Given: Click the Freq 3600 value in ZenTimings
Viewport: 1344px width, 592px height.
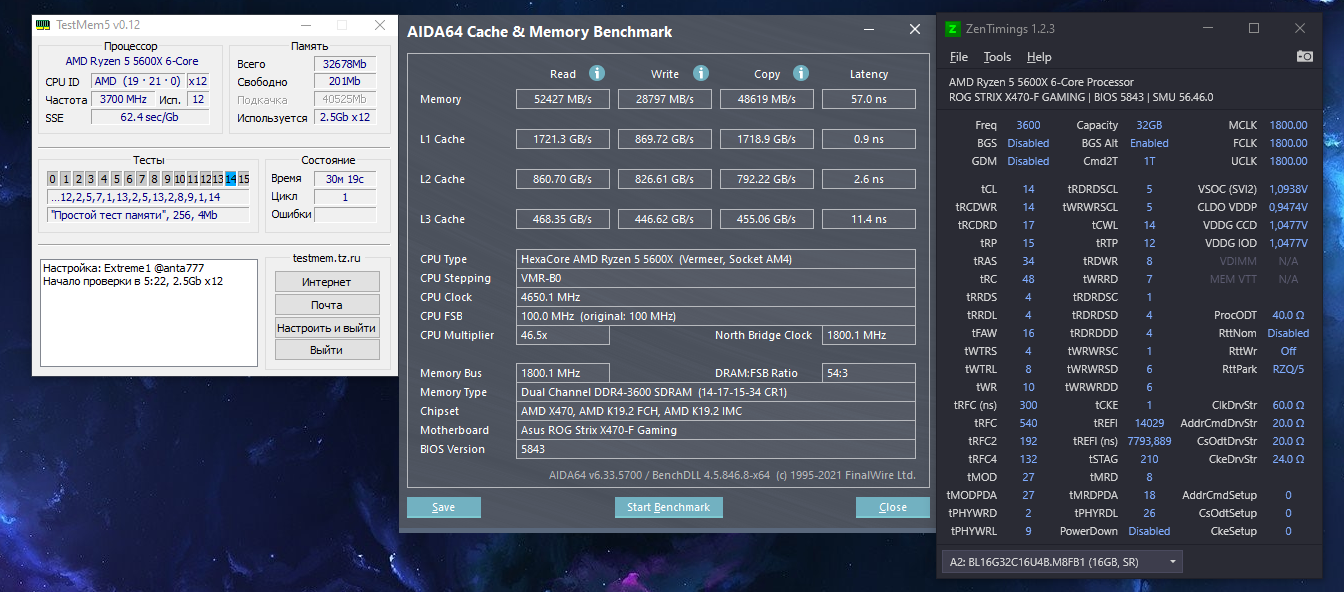Looking at the screenshot, I should coord(1028,125).
